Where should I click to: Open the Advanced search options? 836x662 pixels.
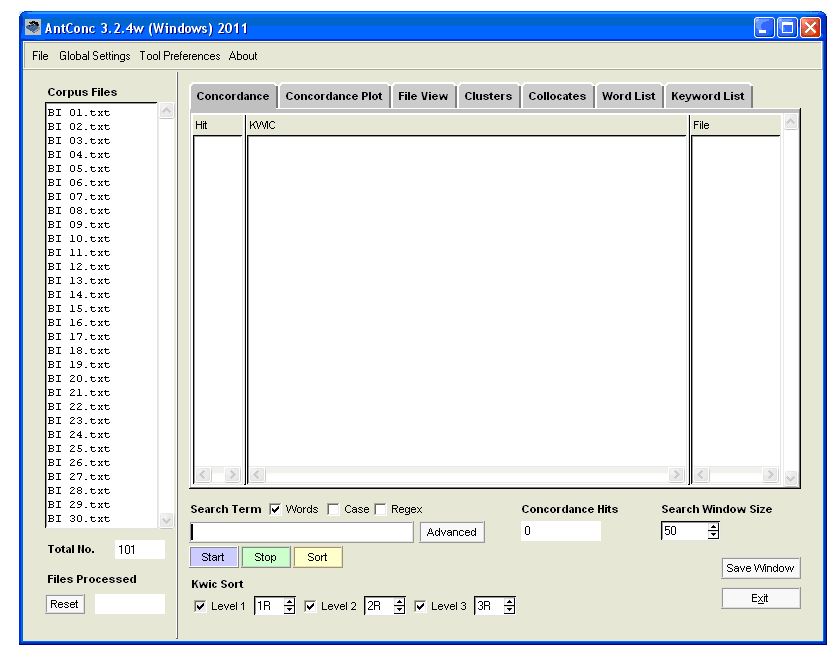452,532
